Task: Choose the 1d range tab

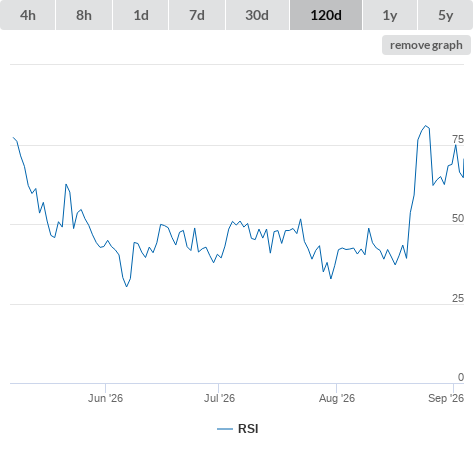Action: click(141, 15)
